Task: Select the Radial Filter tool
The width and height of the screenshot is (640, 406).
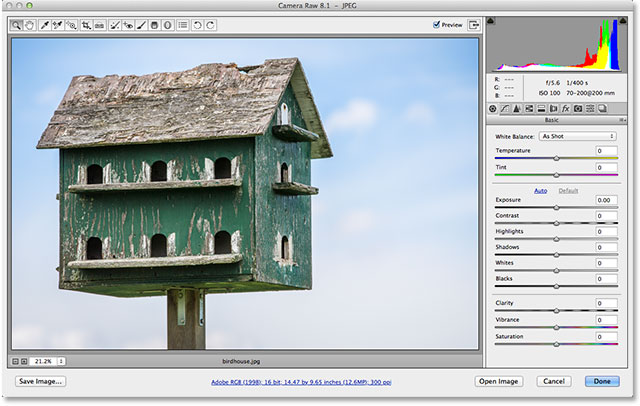Action: coord(167,25)
